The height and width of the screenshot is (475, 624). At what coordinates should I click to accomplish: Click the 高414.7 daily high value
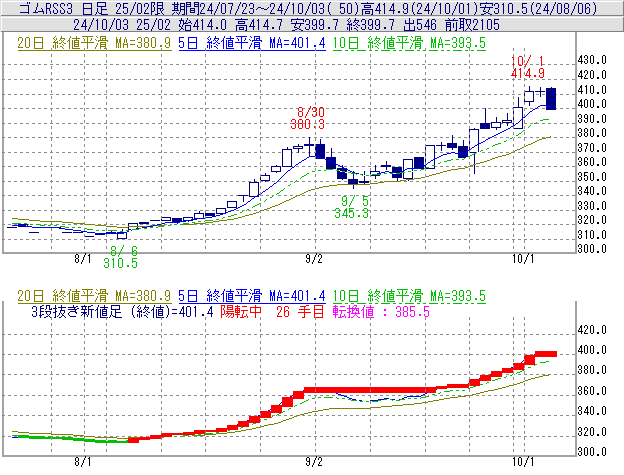click(259, 25)
